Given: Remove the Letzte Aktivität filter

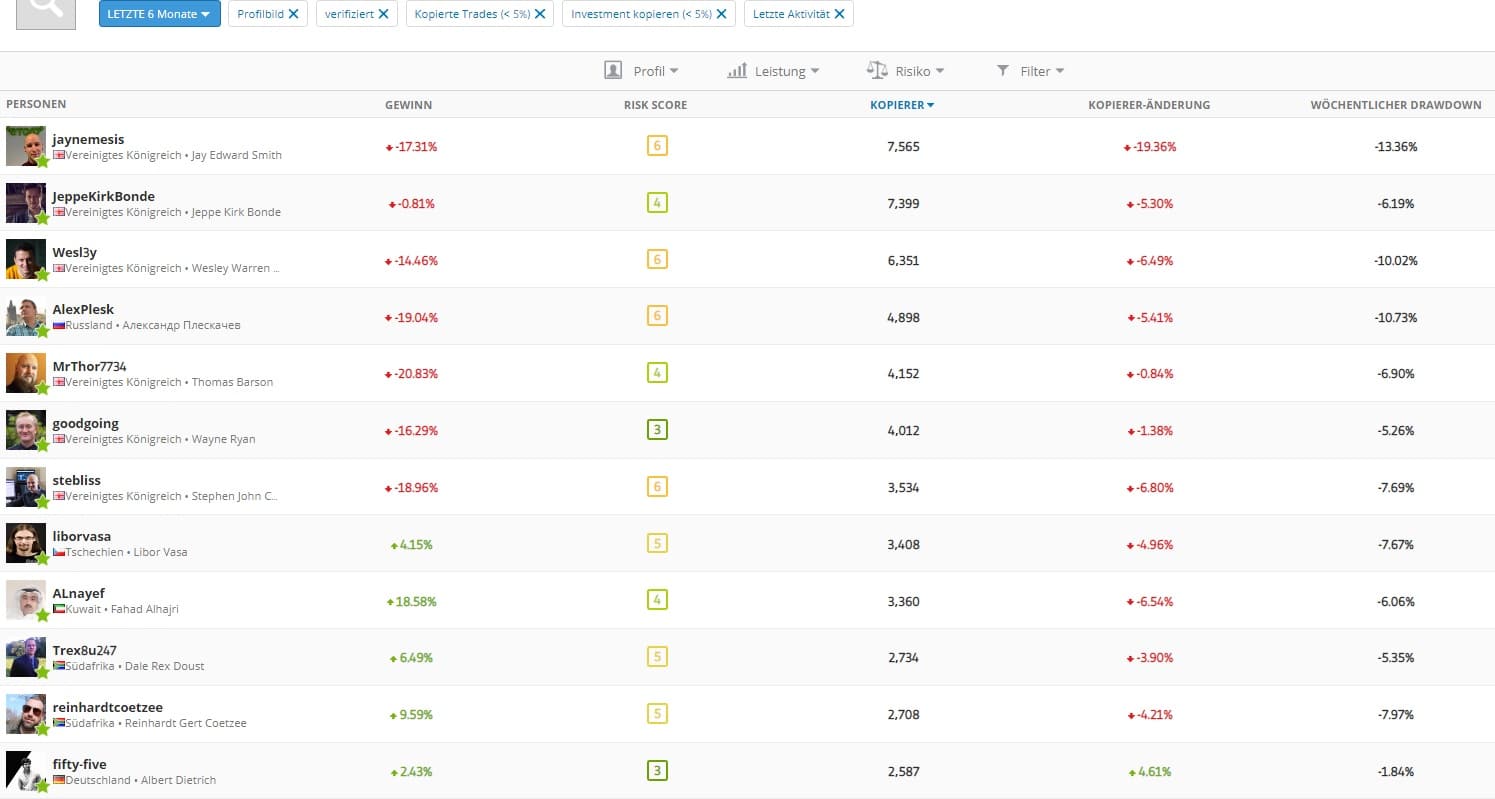Looking at the screenshot, I should [x=839, y=14].
